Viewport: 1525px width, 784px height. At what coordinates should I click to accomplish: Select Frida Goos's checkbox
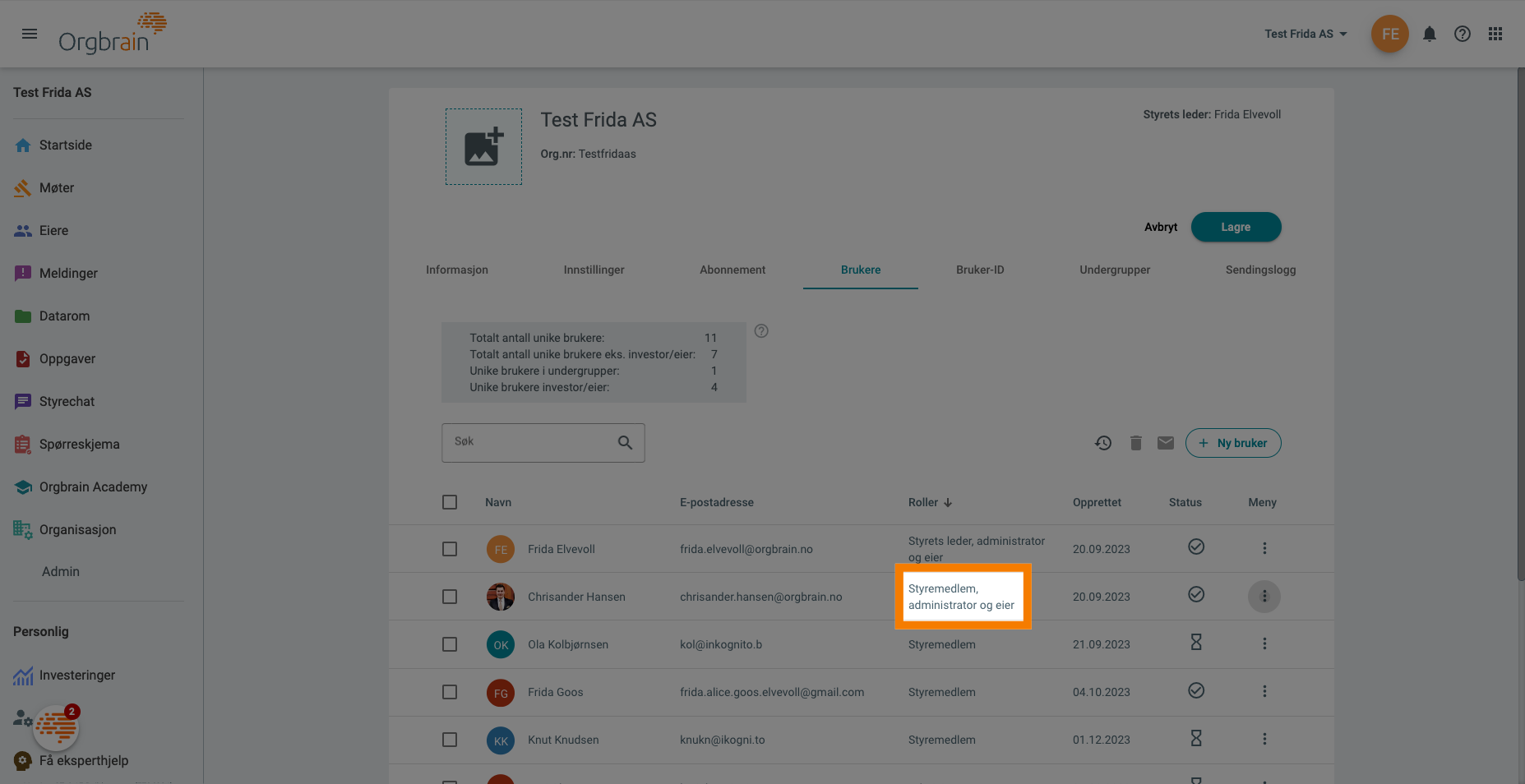(450, 692)
